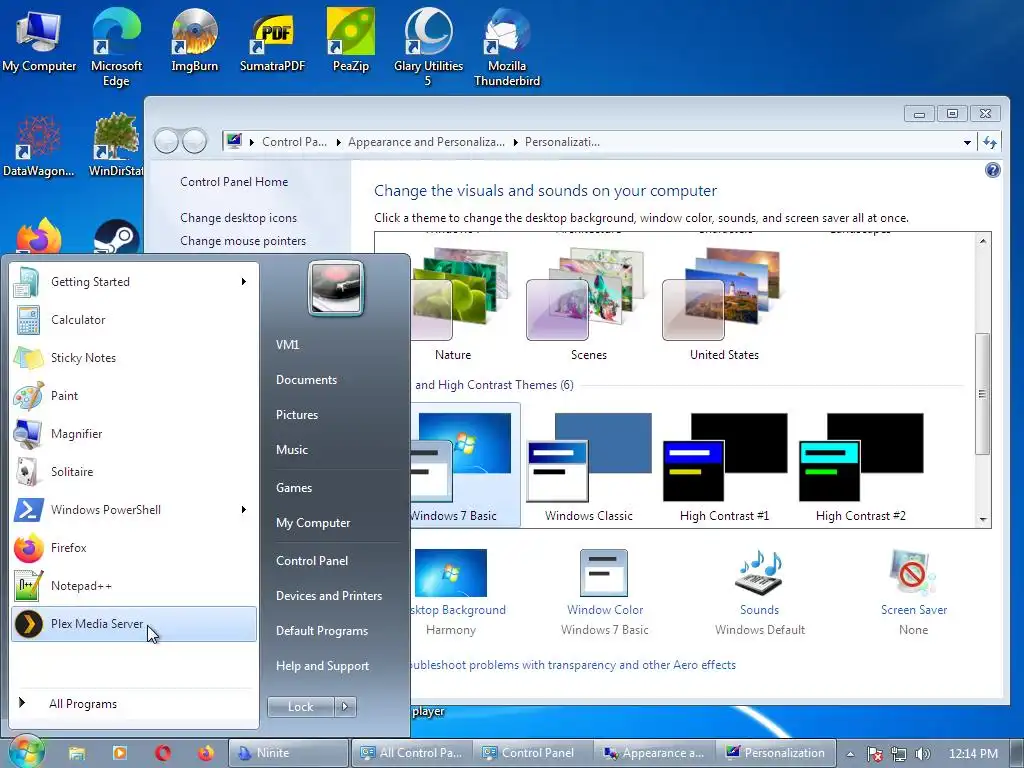
Task: Click the help question mark icon
Action: pyautogui.click(x=993, y=170)
